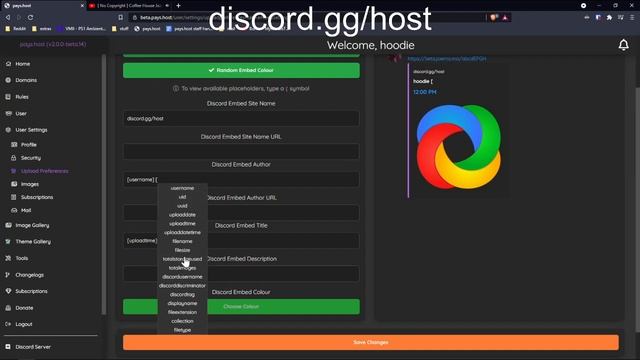The image size is (640, 360).
Task: Open Subscriptions under User Settings
Action: point(32,197)
